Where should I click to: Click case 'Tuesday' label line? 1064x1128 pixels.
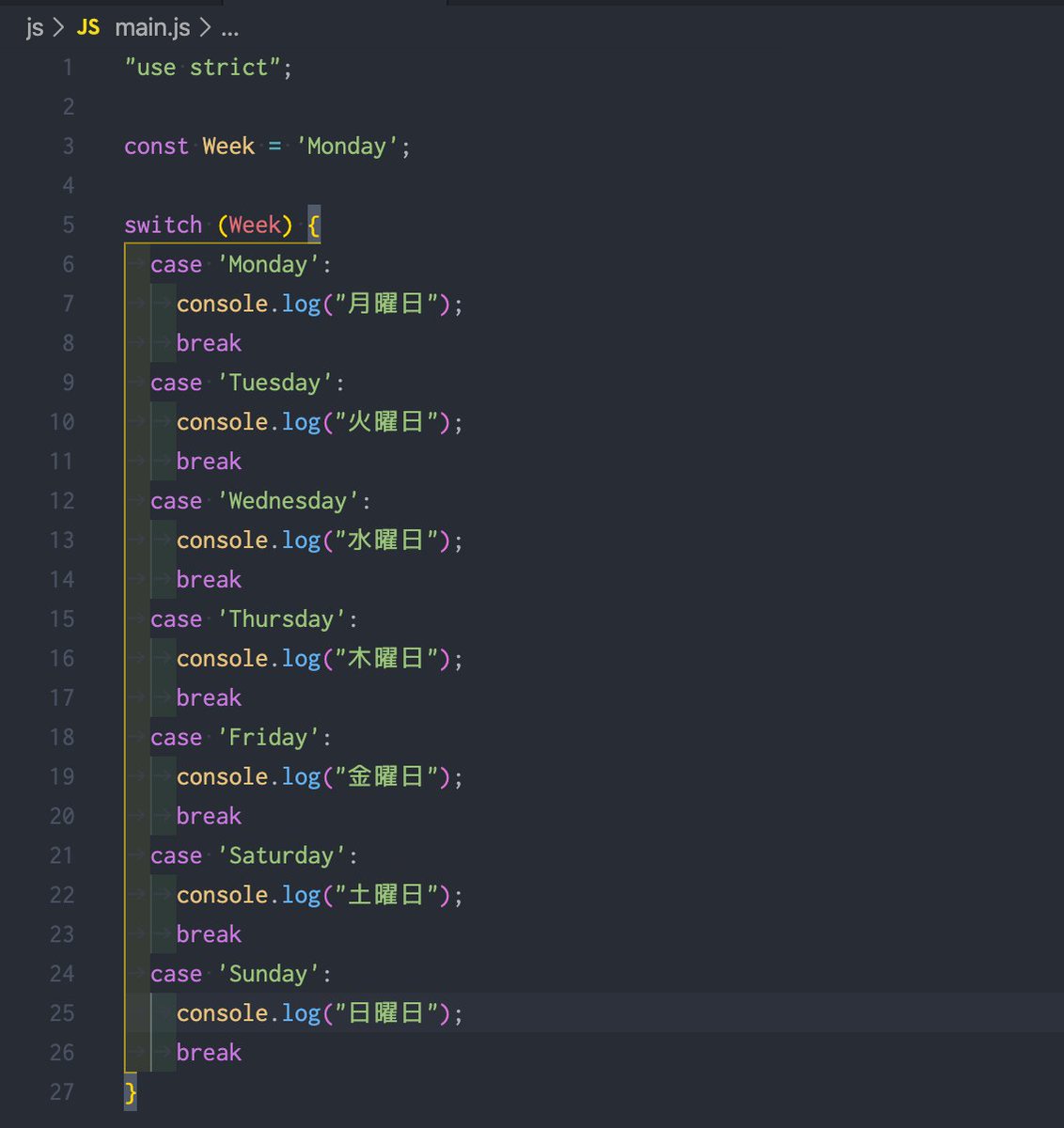[x=248, y=383]
